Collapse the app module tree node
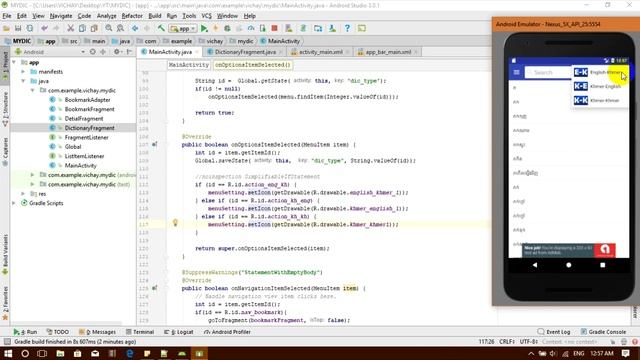The height and width of the screenshot is (360, 640). tap(14, 62)
